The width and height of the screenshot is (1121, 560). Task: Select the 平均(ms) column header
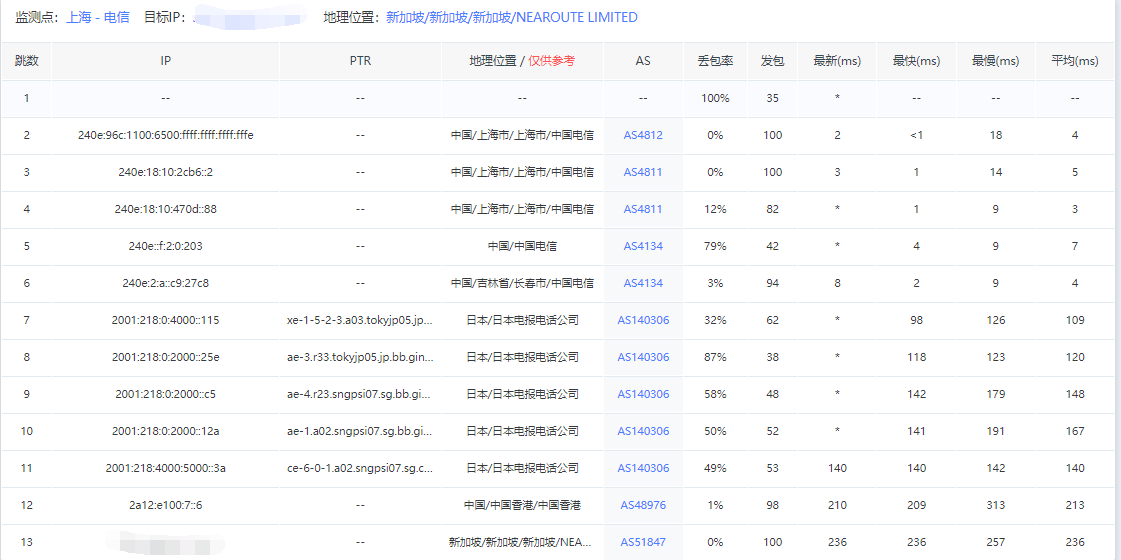point(1075,62)
